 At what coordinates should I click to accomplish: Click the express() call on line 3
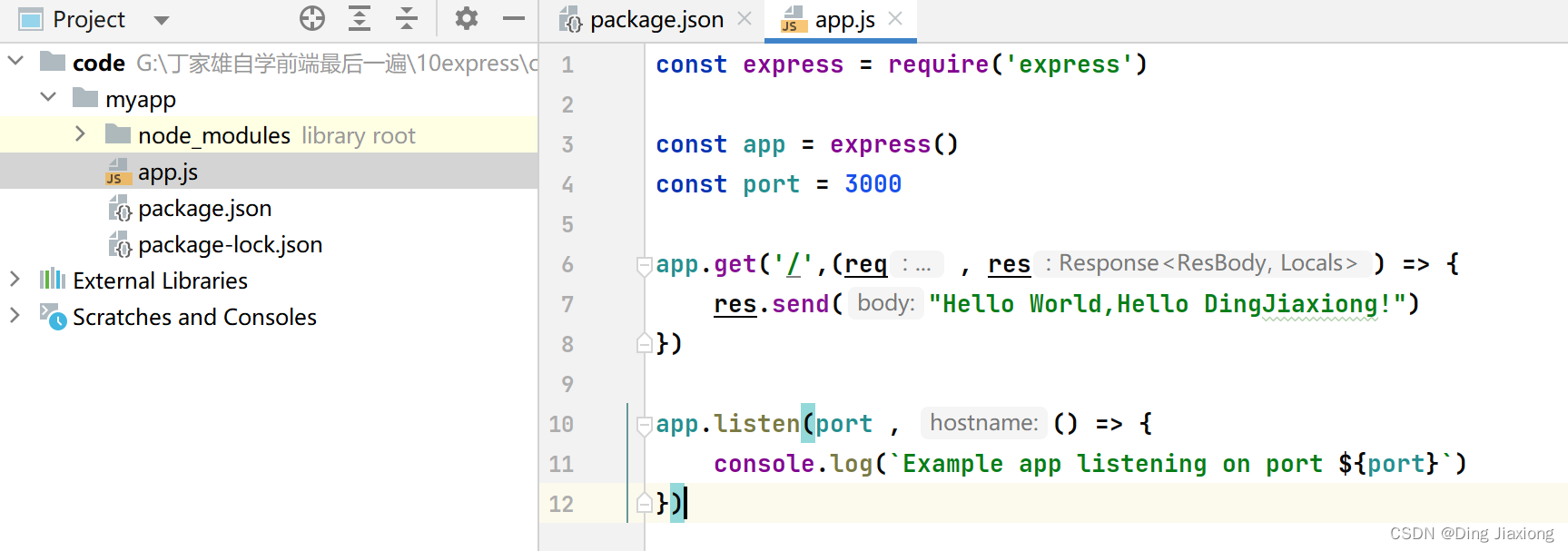coord(894,144)
